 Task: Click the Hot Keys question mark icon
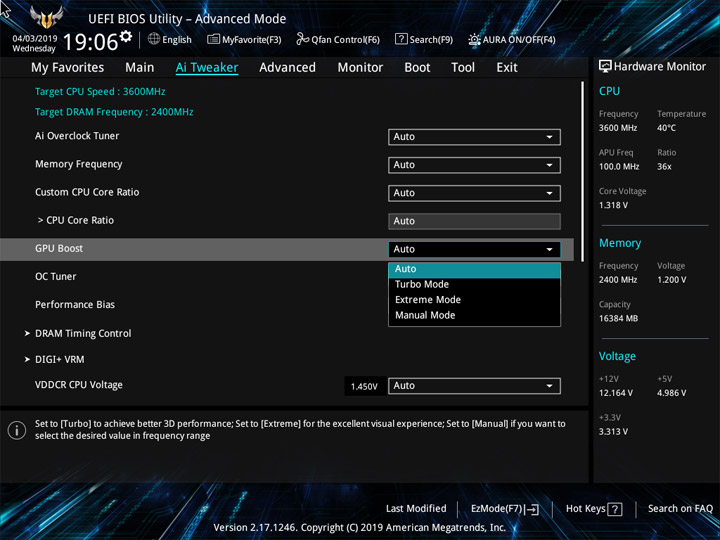click(x=615, y=509)
